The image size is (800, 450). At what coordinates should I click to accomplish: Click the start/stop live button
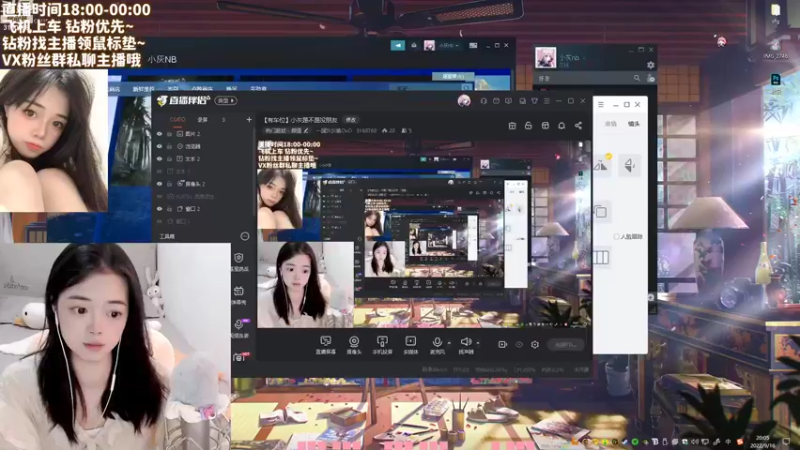[565, 344]
